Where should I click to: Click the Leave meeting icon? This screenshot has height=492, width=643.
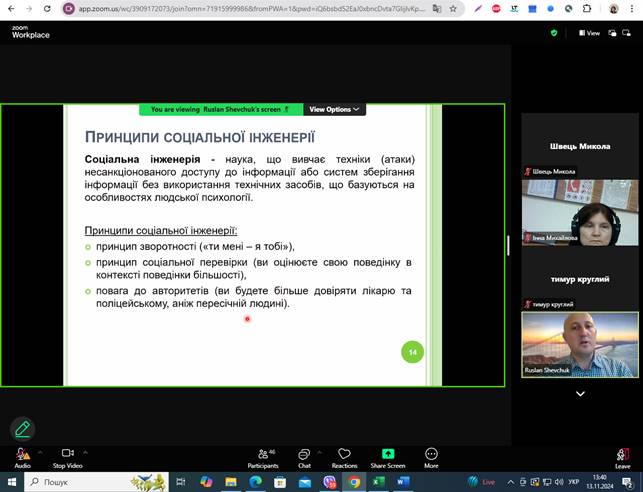click(x=622, y=454)
